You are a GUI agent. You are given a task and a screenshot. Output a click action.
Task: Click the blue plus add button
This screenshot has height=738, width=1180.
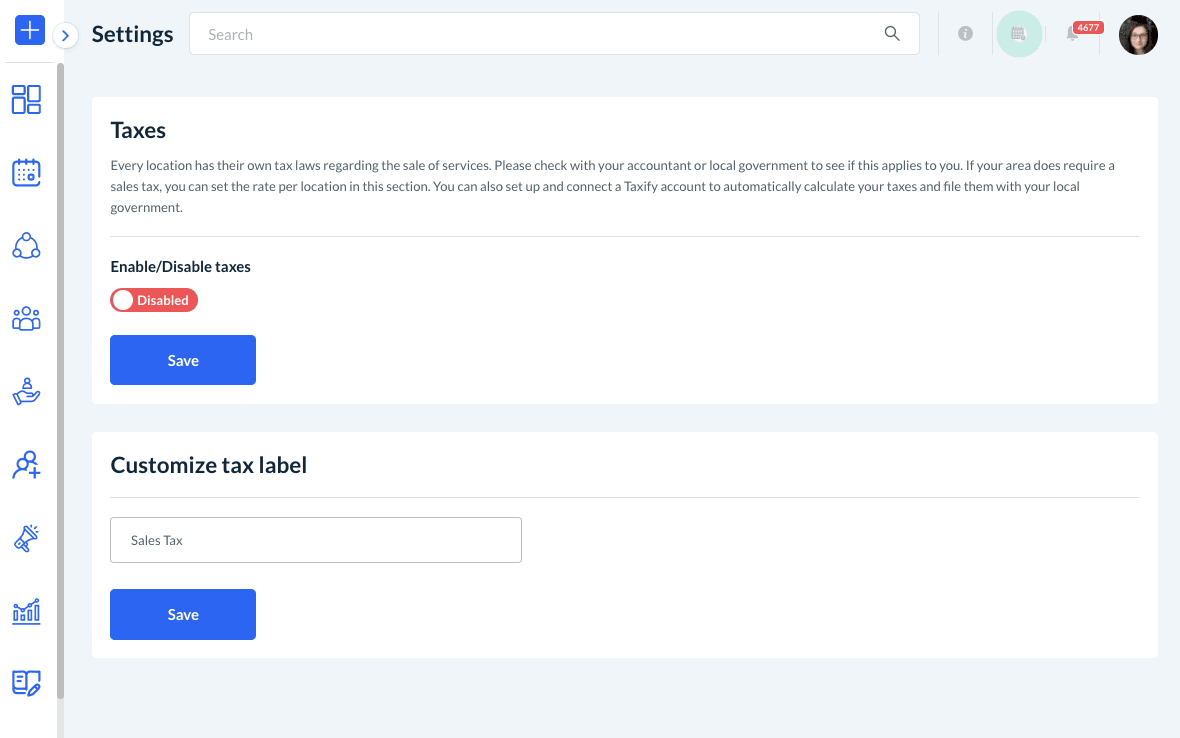pos(30,31)
